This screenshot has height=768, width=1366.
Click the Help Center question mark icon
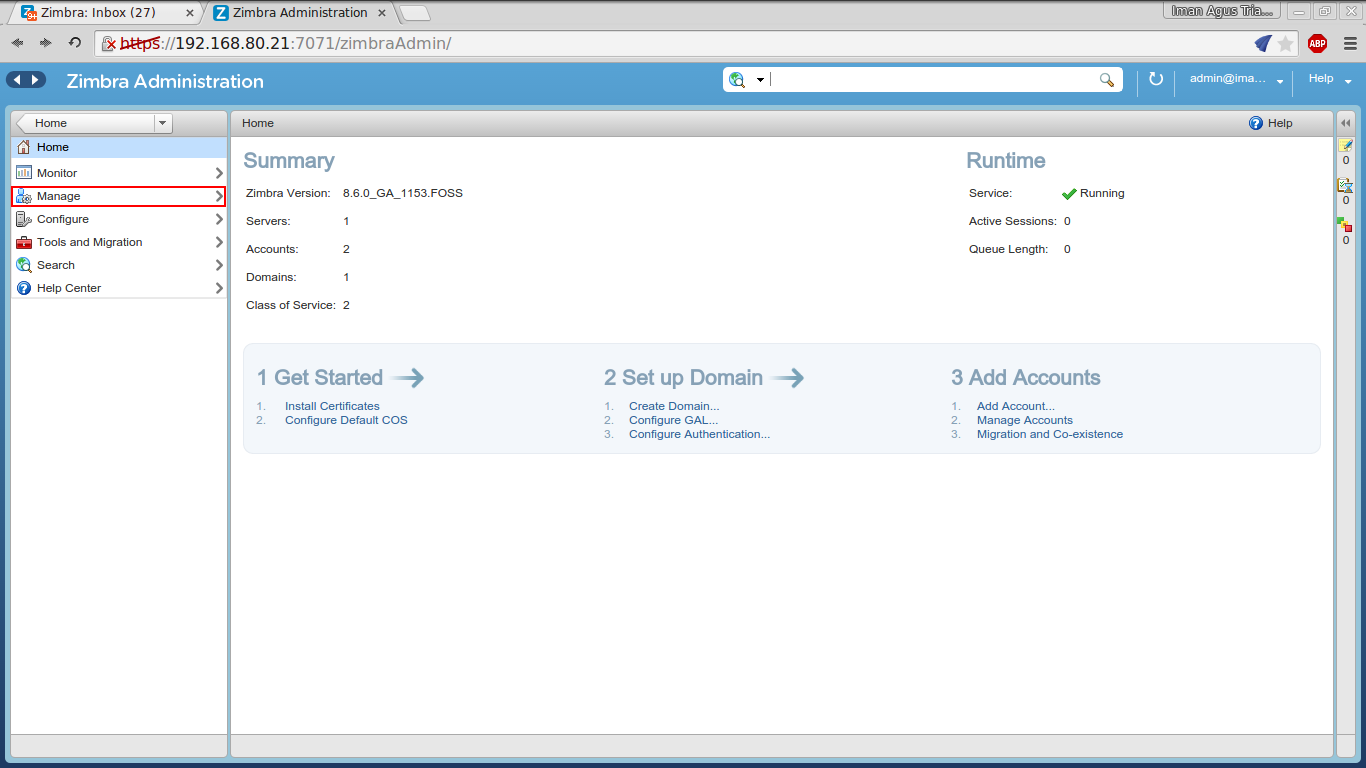(22, 287)
